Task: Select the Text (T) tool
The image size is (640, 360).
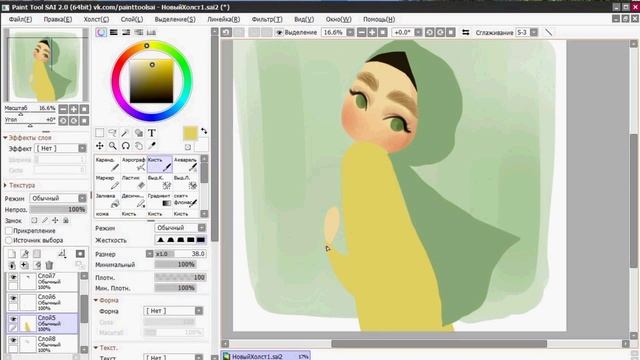Action: [x=151, y=133]
